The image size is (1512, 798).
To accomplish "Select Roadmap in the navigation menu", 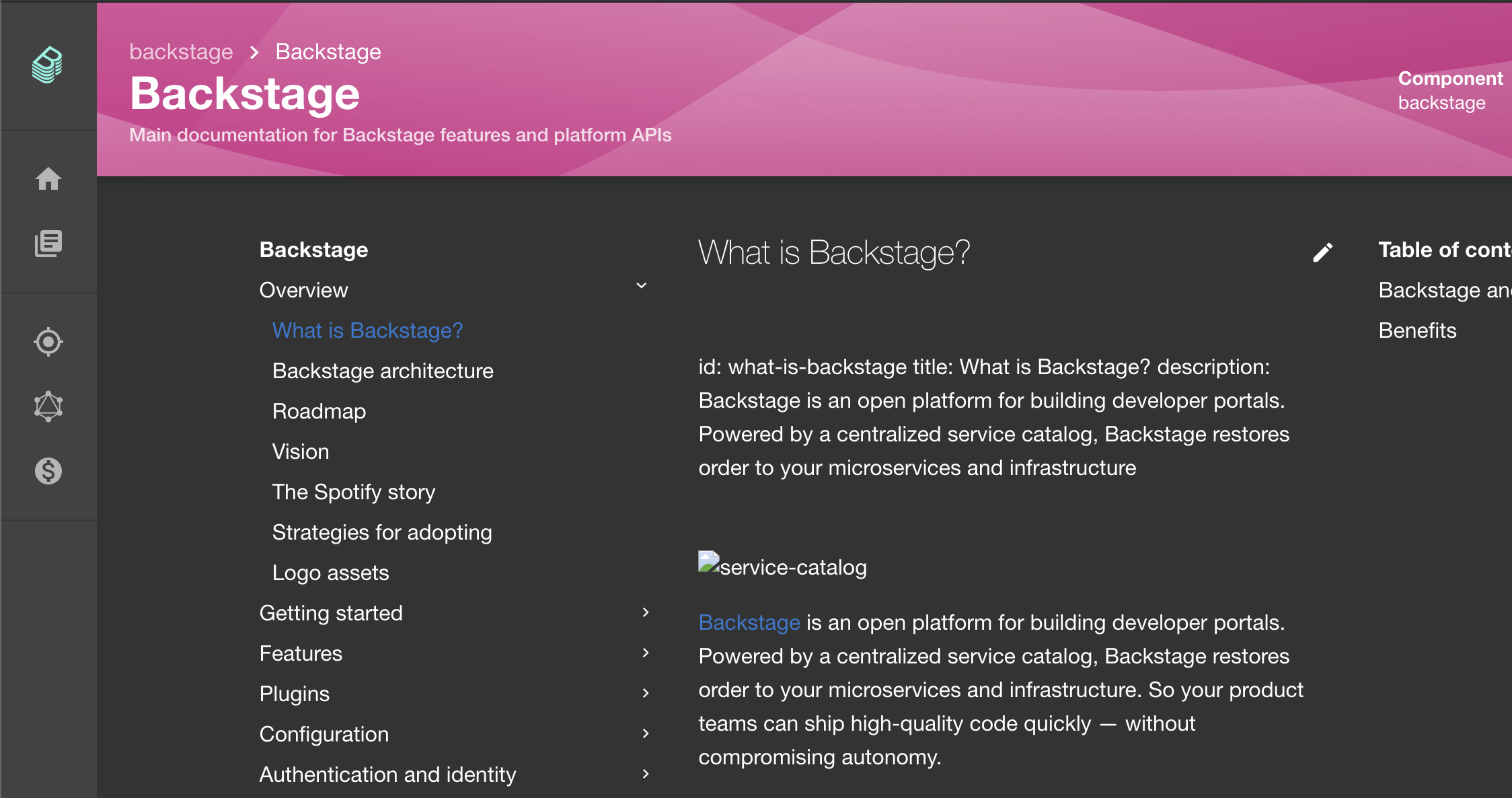I will click(319, 411).
